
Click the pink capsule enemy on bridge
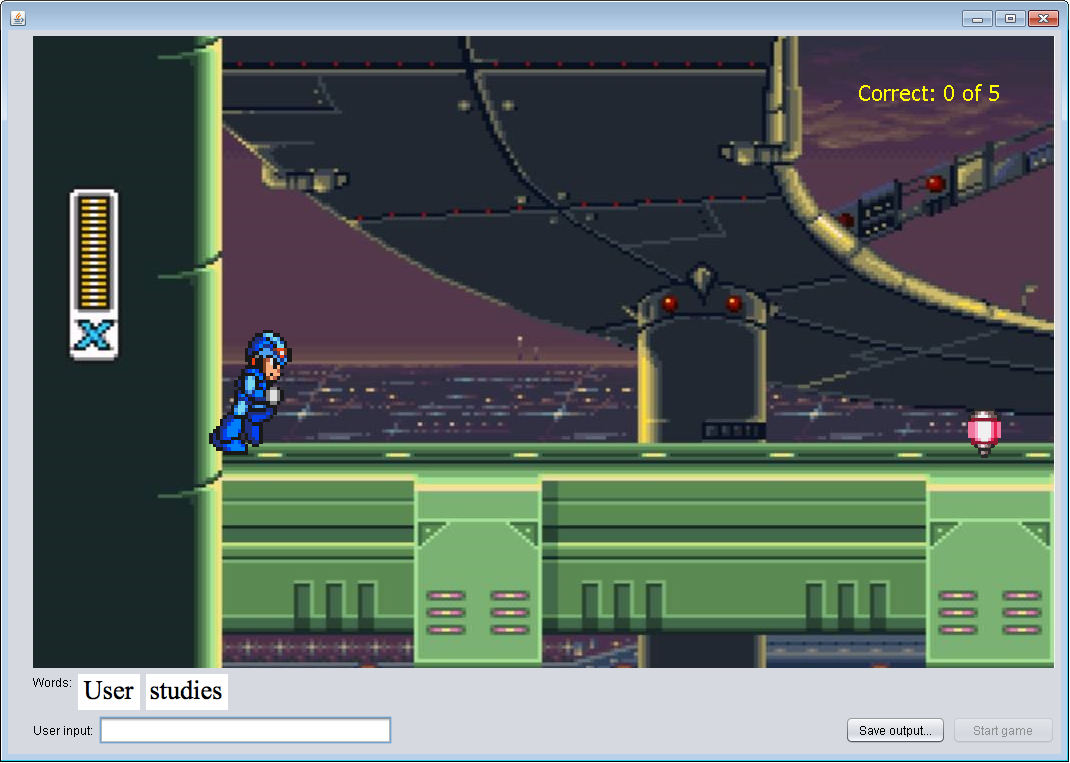click(x=983, y=433)
